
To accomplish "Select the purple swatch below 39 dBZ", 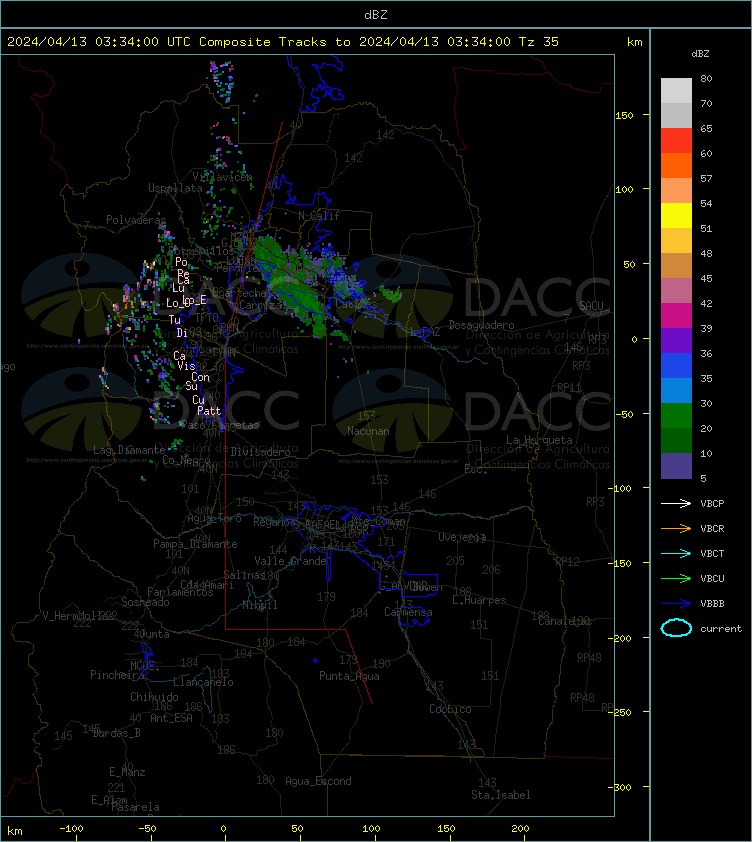I will pos(676,340).
